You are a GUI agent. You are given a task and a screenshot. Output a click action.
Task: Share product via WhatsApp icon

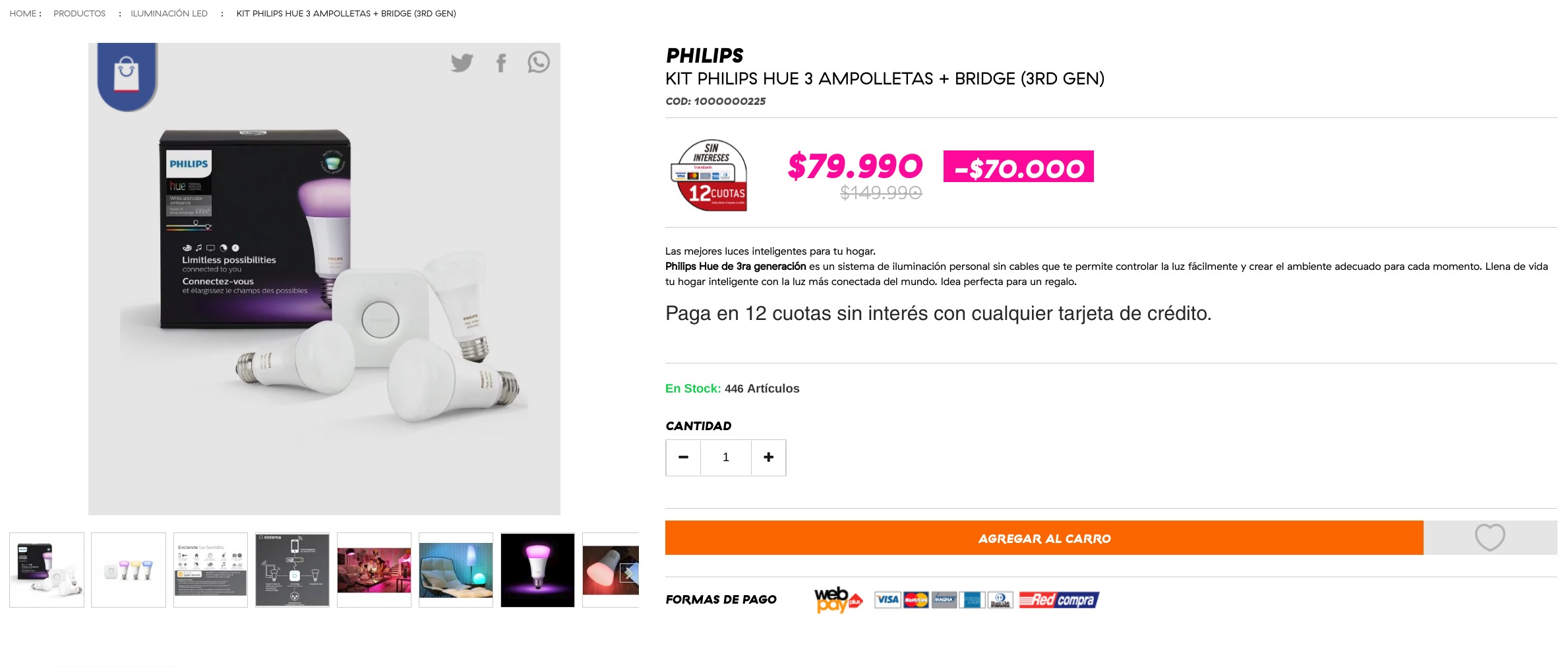pyautogui.click(x=538, y=62)
